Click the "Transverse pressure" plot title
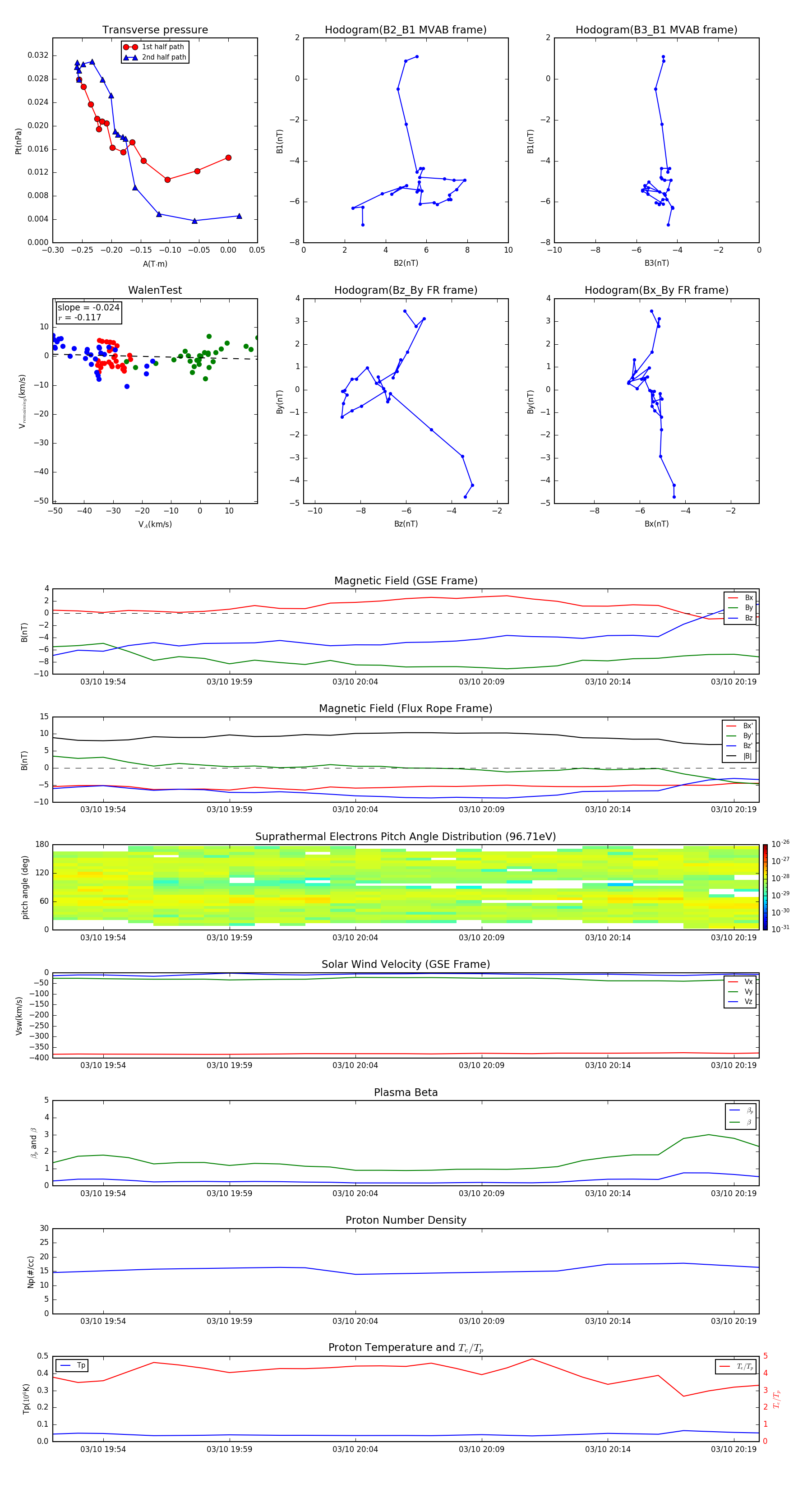 point(155,30)
